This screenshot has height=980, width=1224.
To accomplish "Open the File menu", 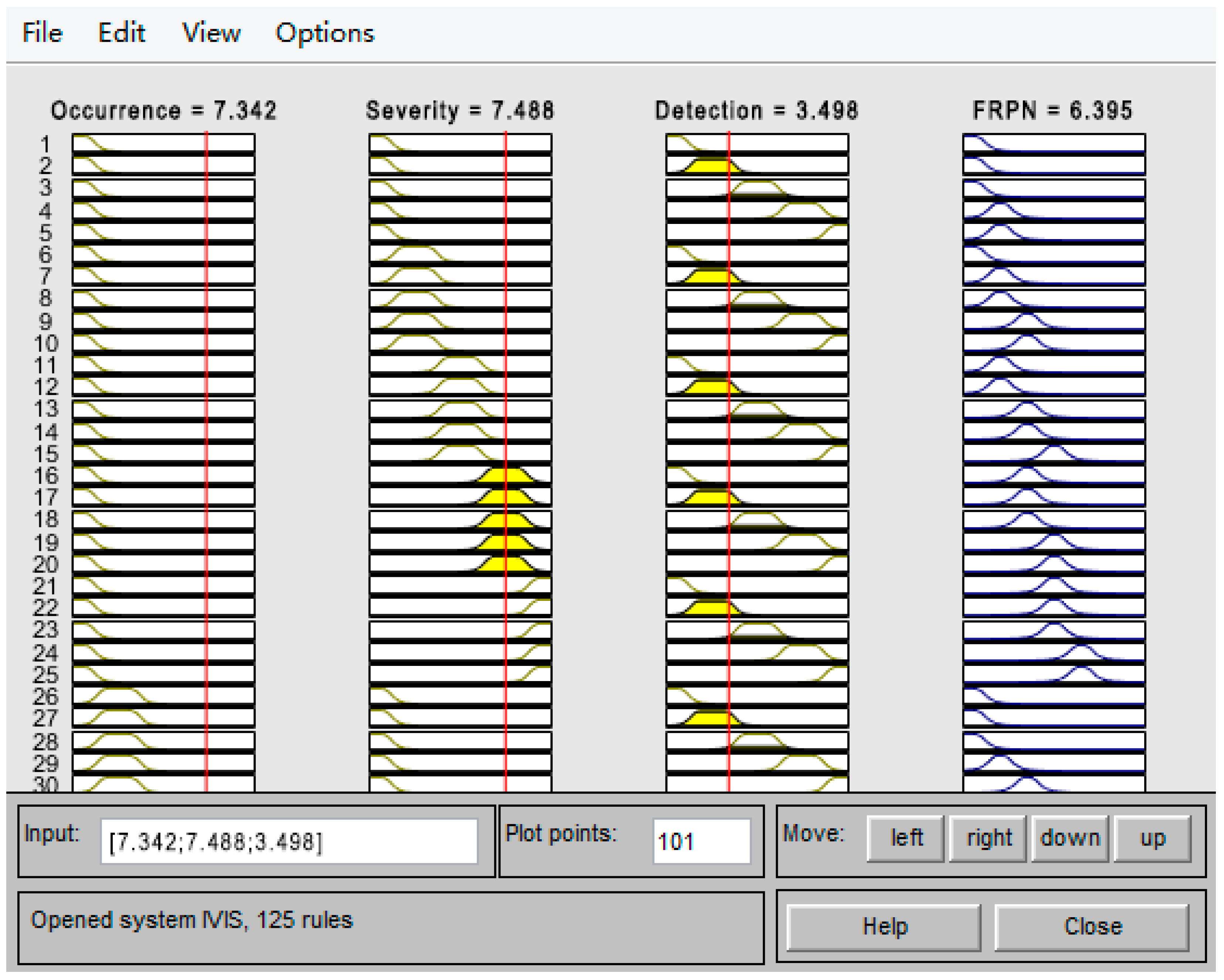I will (x=41, y=33).
